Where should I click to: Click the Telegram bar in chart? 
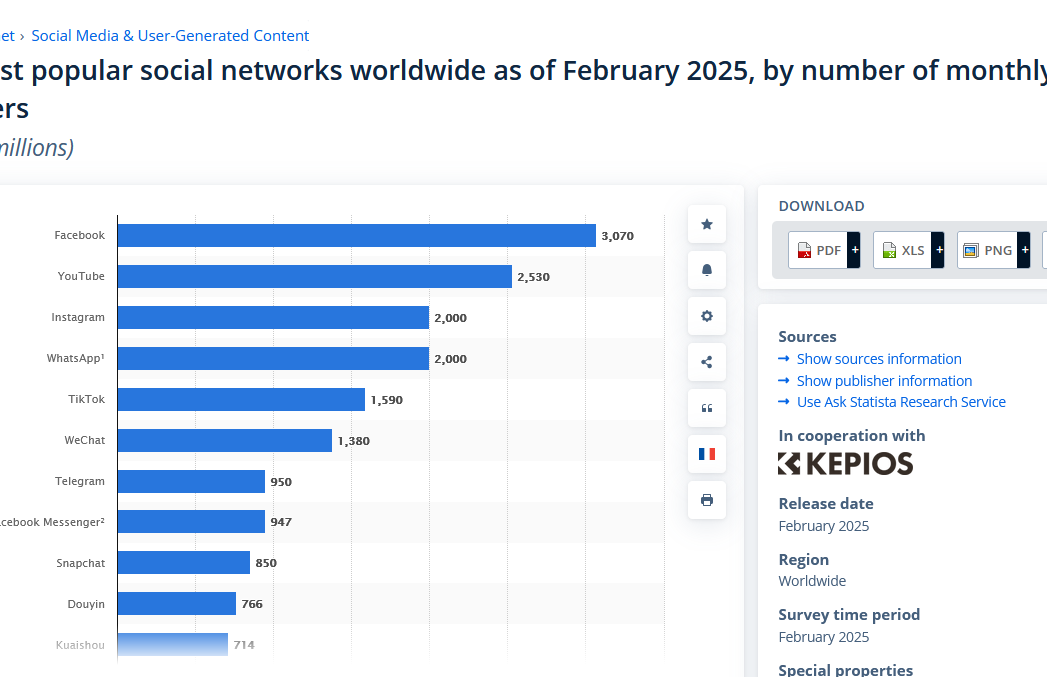click(x=192, y=481)
